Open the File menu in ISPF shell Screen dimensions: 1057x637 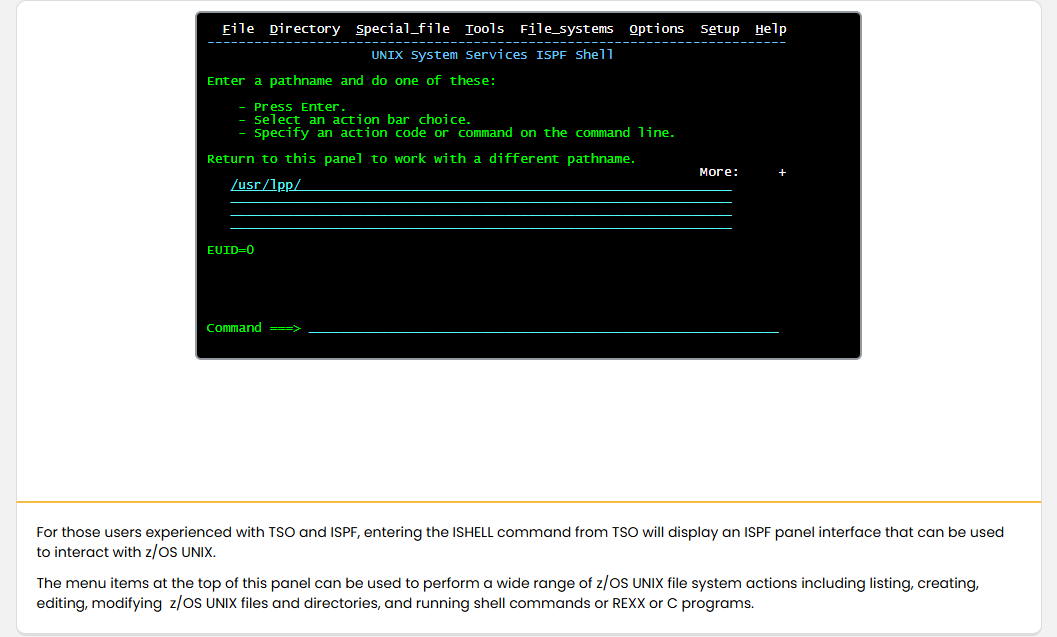coord(238,29)
